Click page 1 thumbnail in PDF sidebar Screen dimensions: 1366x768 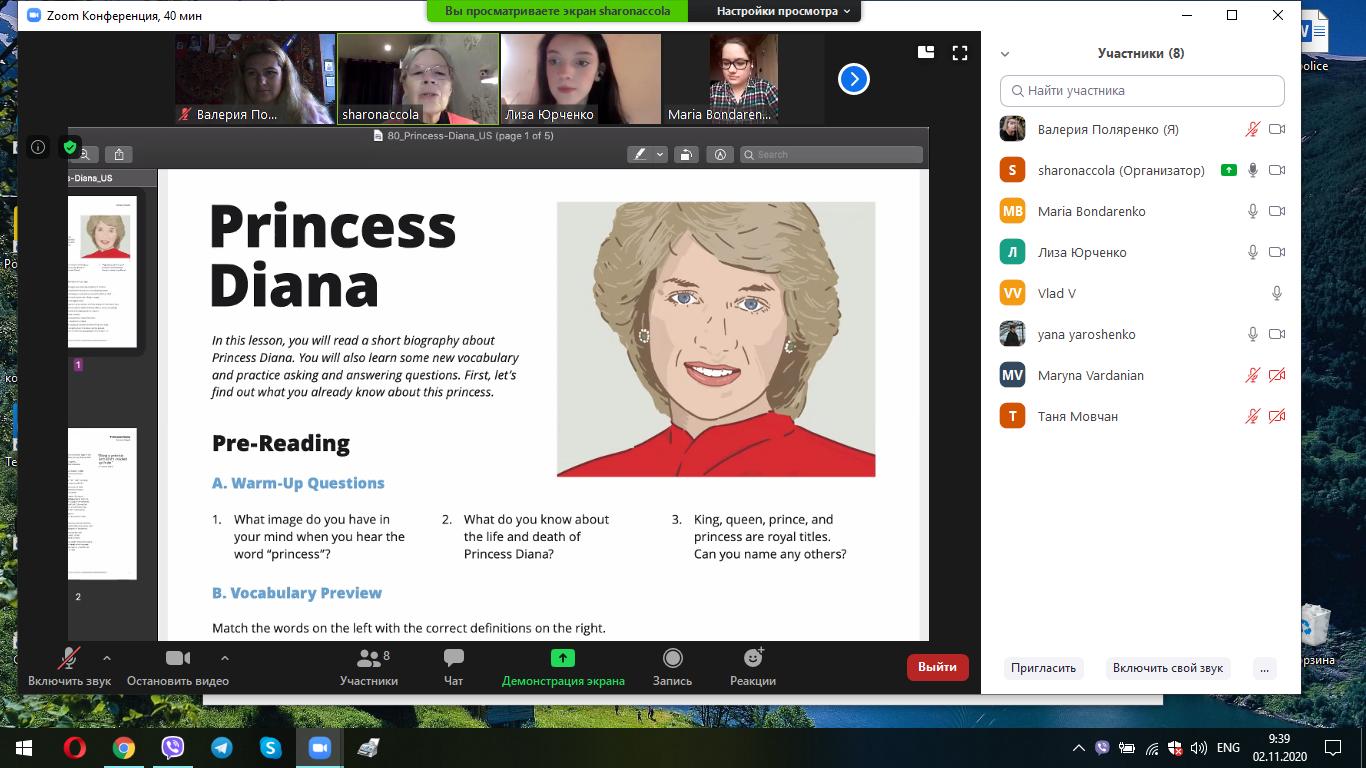pos(102,271)
